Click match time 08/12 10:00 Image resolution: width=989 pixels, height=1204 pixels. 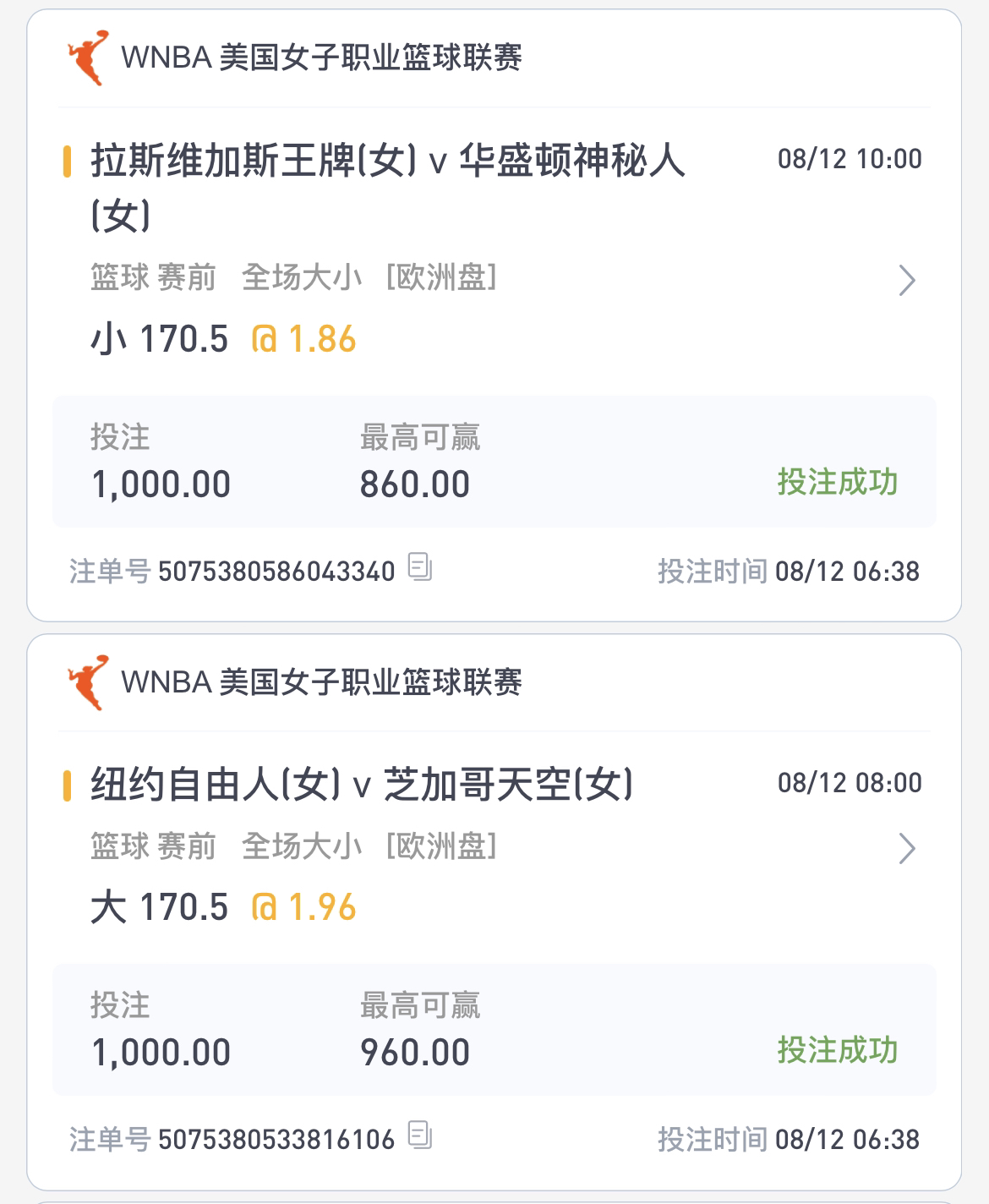pos(850,159)
